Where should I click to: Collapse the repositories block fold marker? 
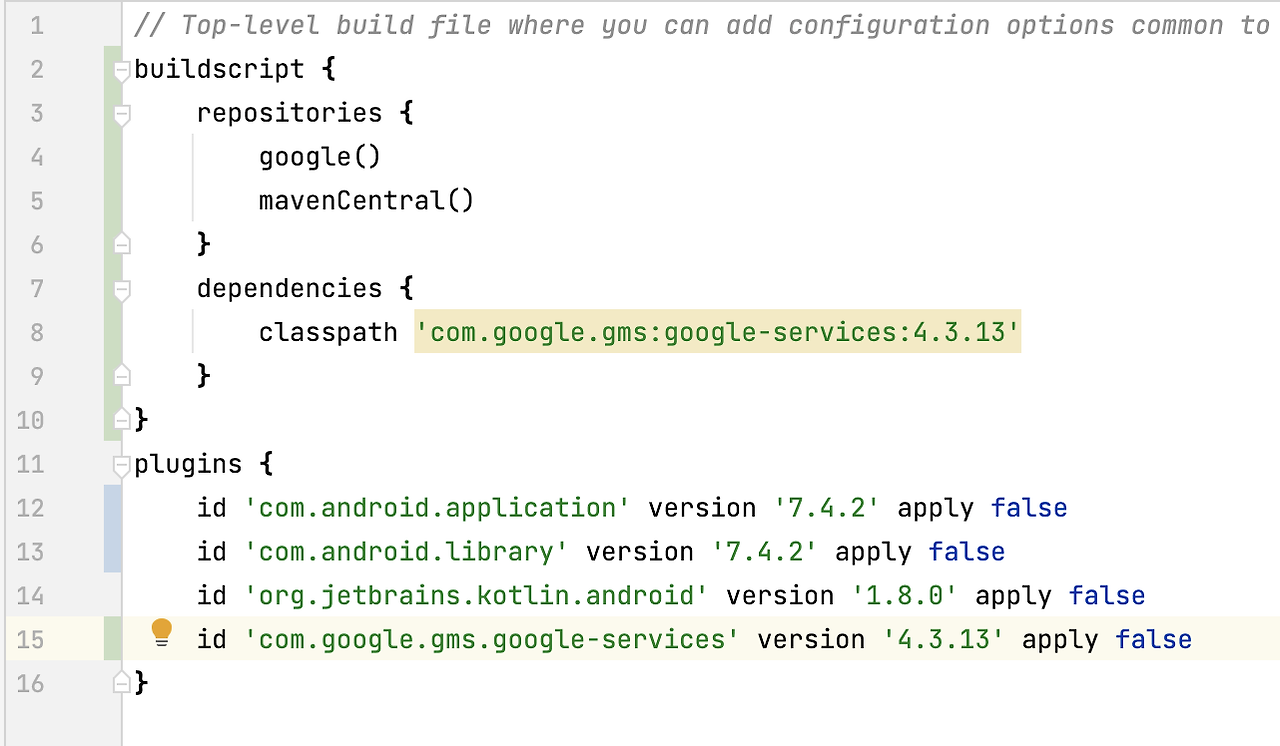click(122, 114)
